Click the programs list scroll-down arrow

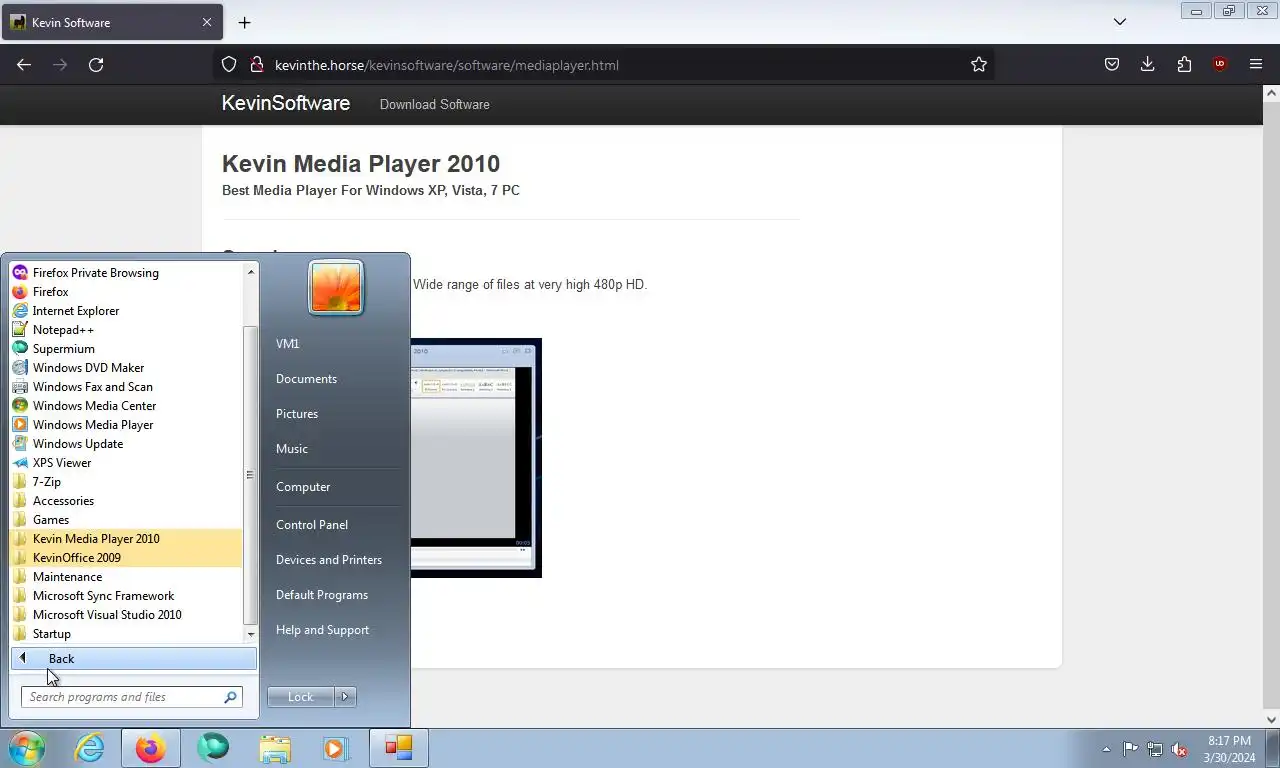tap(251, 634)
